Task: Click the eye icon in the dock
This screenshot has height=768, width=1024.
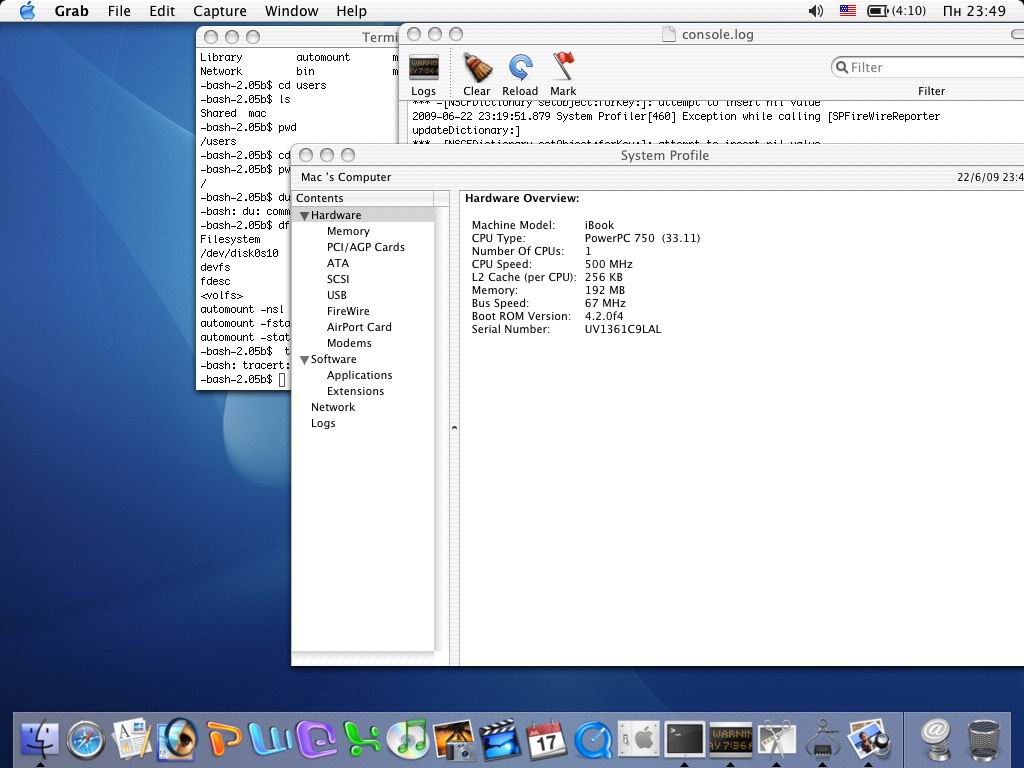Action: tap(178, 739)
